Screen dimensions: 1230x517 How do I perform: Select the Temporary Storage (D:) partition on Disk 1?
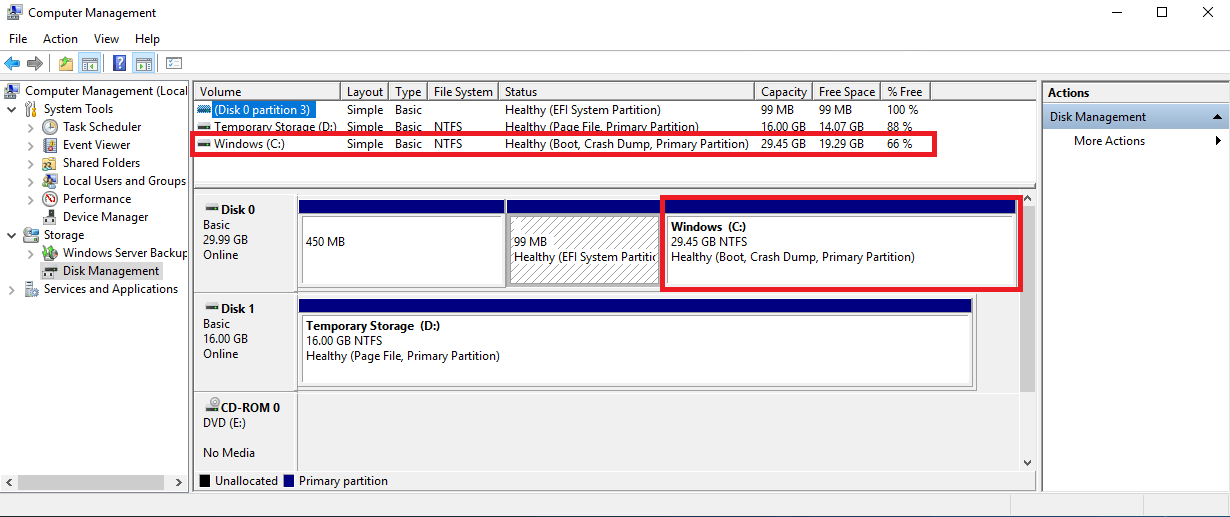(635, 341)
